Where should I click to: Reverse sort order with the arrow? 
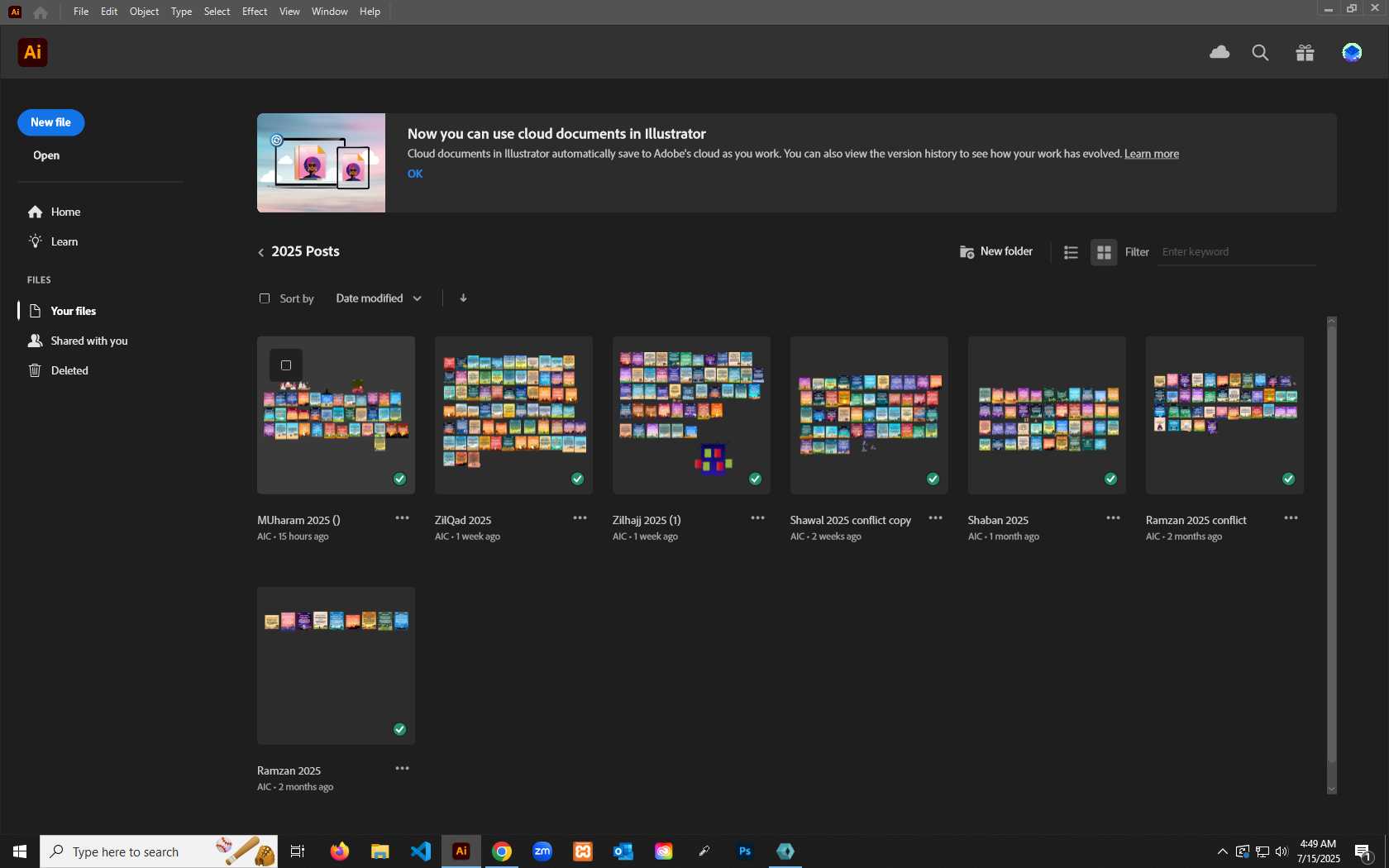pos(463,298)
